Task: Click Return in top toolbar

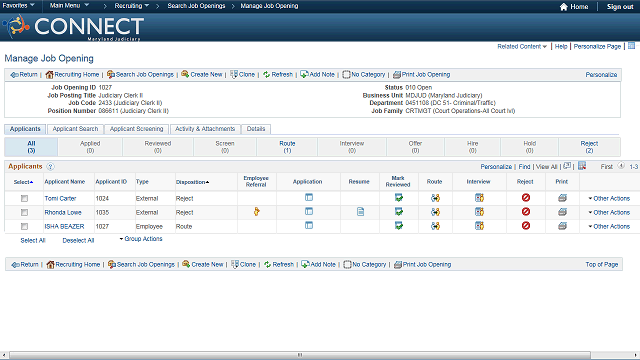Action: click(x=24, y=75)
